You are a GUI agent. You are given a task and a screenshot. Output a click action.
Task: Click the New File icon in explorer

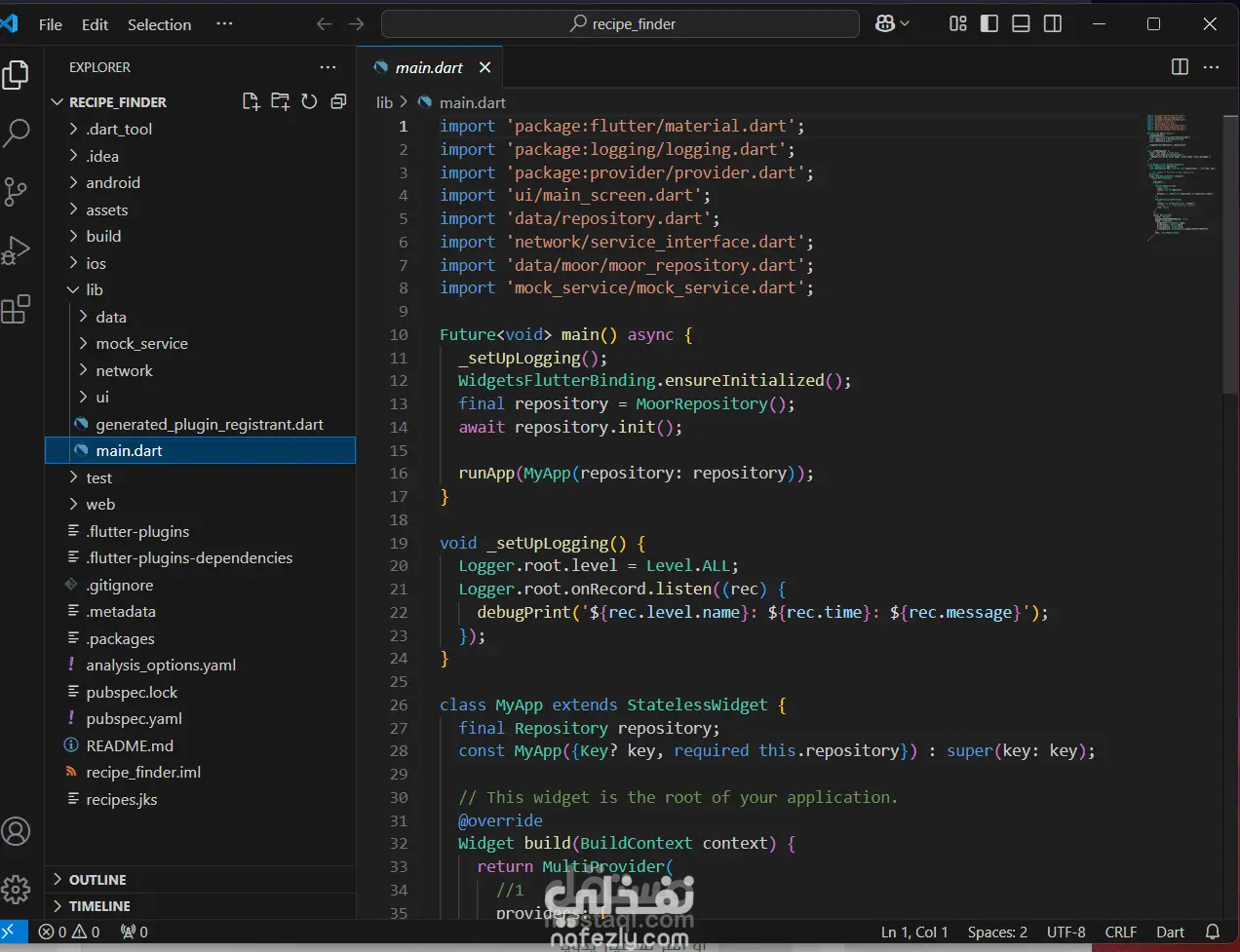[251, 101]
